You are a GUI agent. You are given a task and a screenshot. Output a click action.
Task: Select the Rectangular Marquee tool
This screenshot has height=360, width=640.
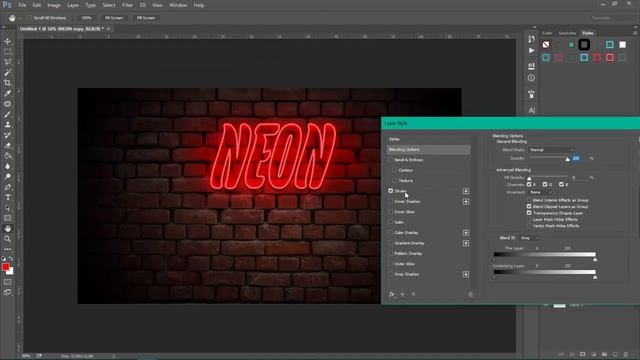coord(8,51)
